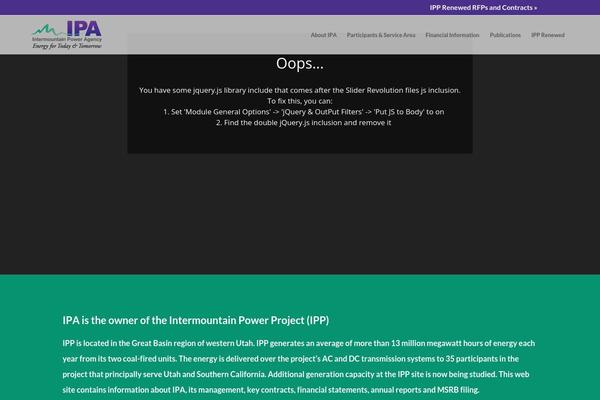Open the Financial Information menu
Viewport: 600px width, 400px height.
coord(452,35)
